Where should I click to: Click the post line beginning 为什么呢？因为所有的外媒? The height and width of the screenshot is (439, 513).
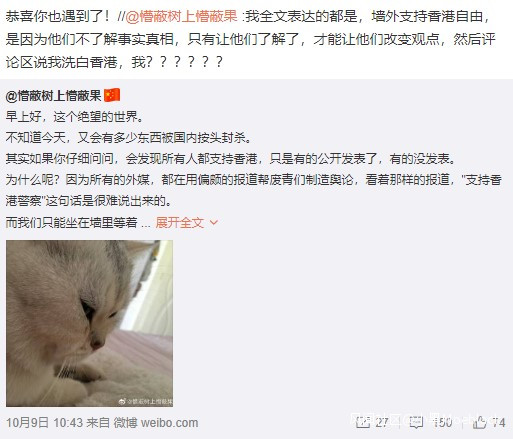point(254,190)
